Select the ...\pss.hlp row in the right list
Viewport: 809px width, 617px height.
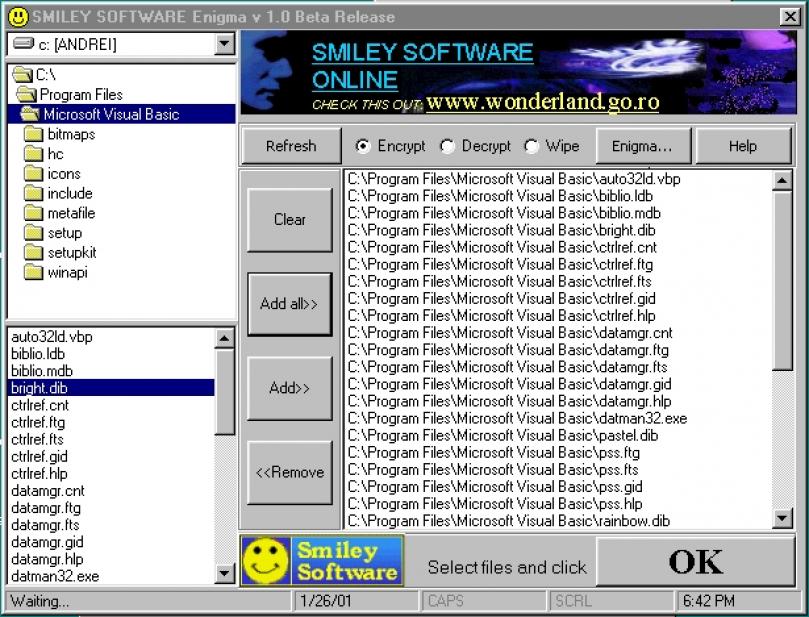(x=559, y=504)
